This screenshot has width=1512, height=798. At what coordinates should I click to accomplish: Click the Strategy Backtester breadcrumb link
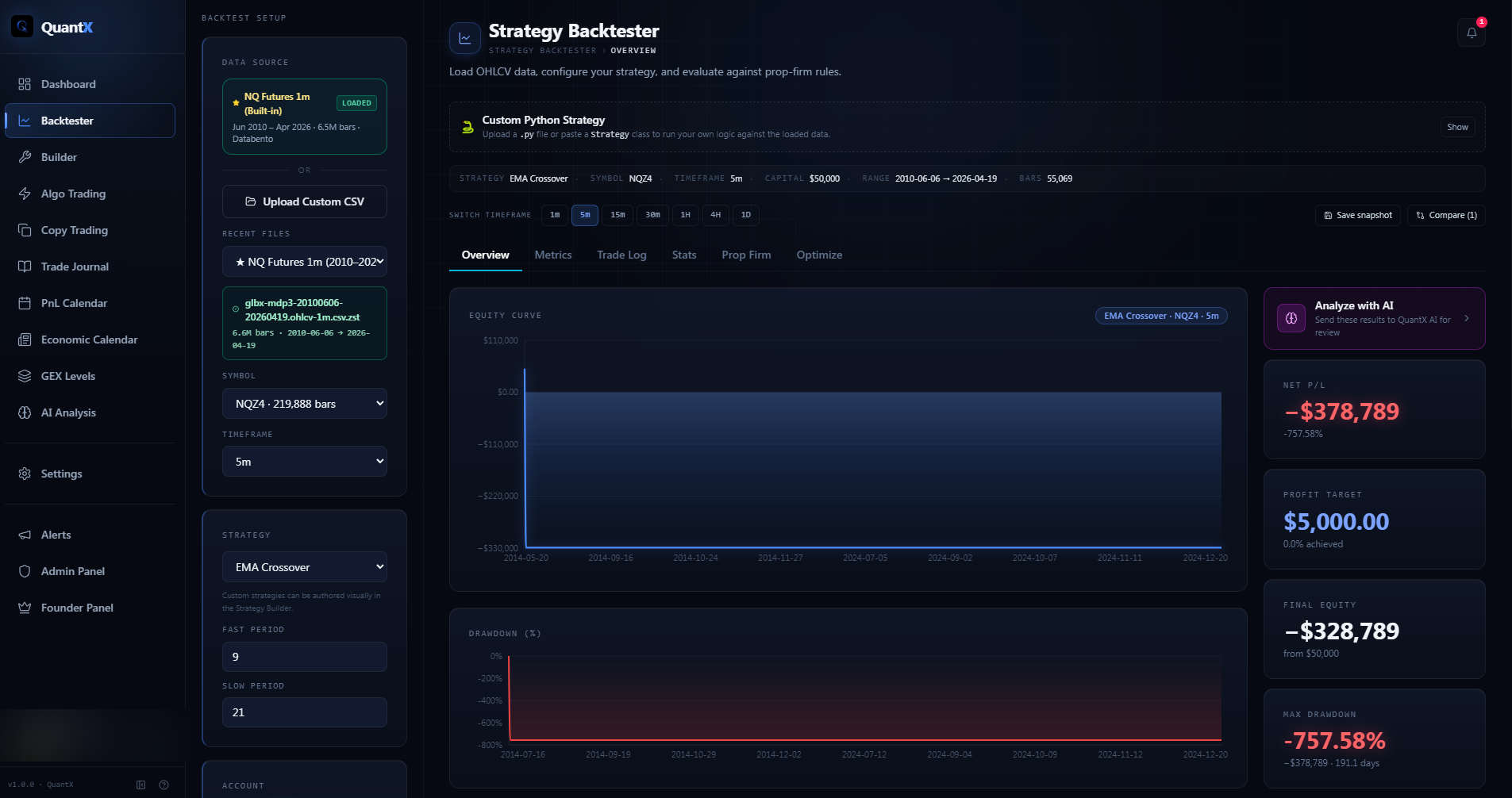(x=542, y=51)
